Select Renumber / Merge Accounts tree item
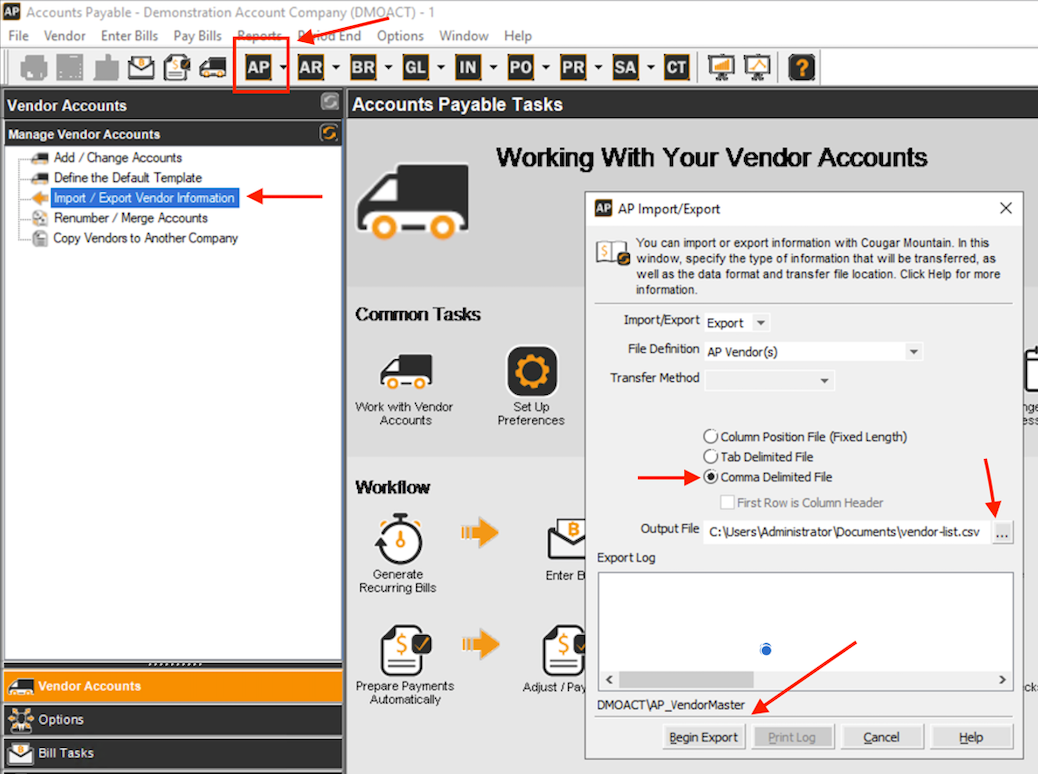 coord(130,218)
